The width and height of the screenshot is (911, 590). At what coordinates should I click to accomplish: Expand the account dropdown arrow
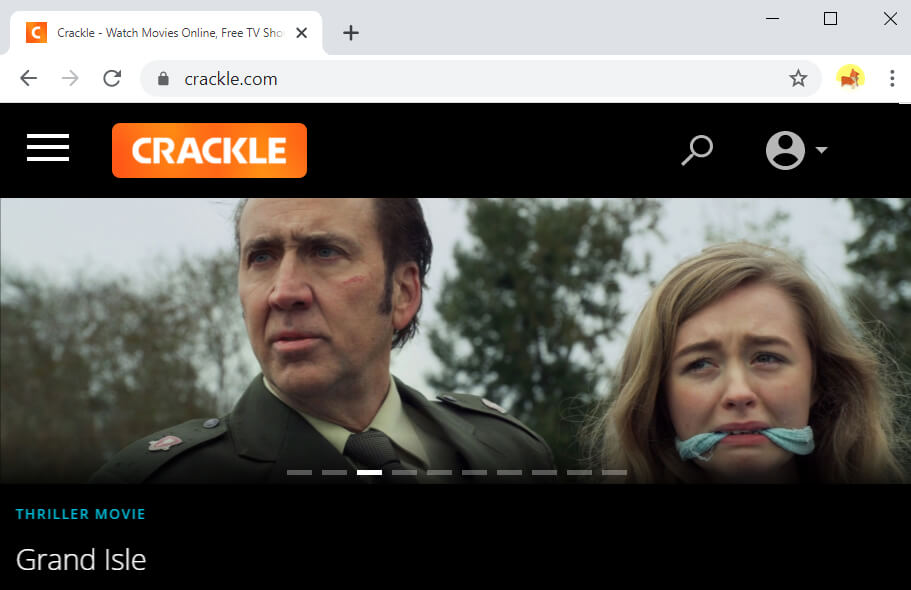coord(821,150)
